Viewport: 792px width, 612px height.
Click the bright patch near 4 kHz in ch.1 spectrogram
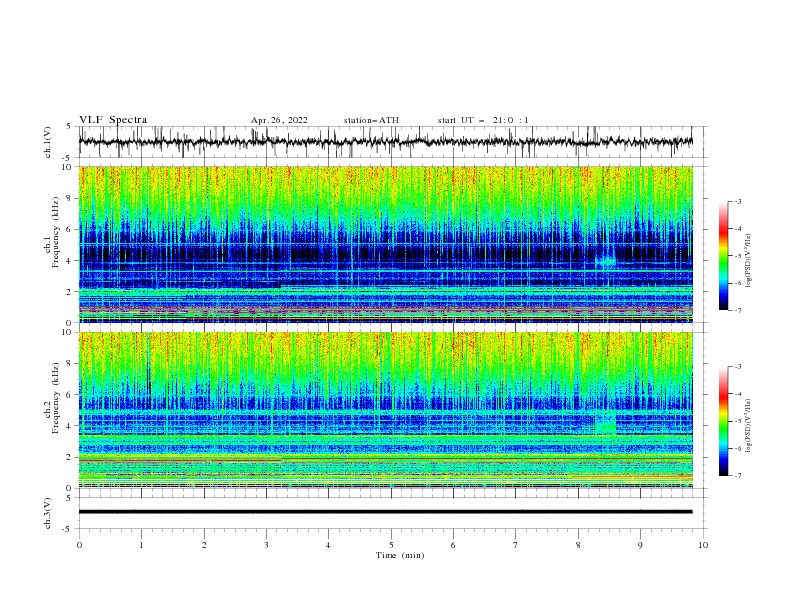pos(606,261)
